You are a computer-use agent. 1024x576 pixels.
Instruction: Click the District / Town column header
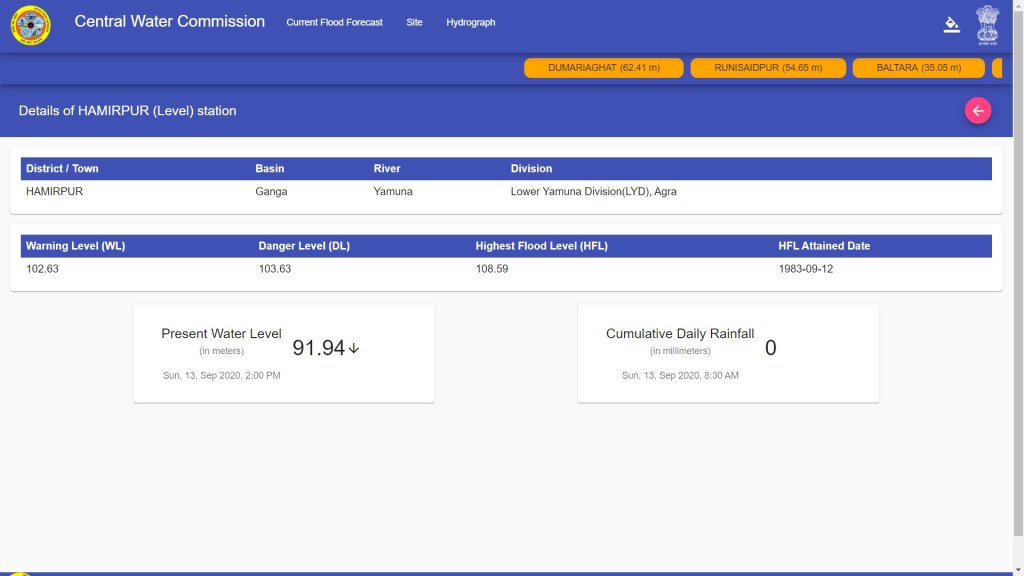click(62, 169)
